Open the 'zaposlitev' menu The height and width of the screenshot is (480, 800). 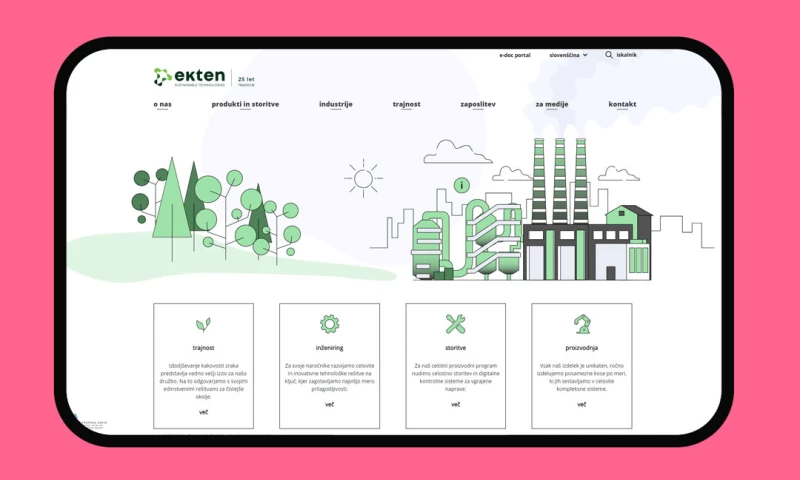478,104
